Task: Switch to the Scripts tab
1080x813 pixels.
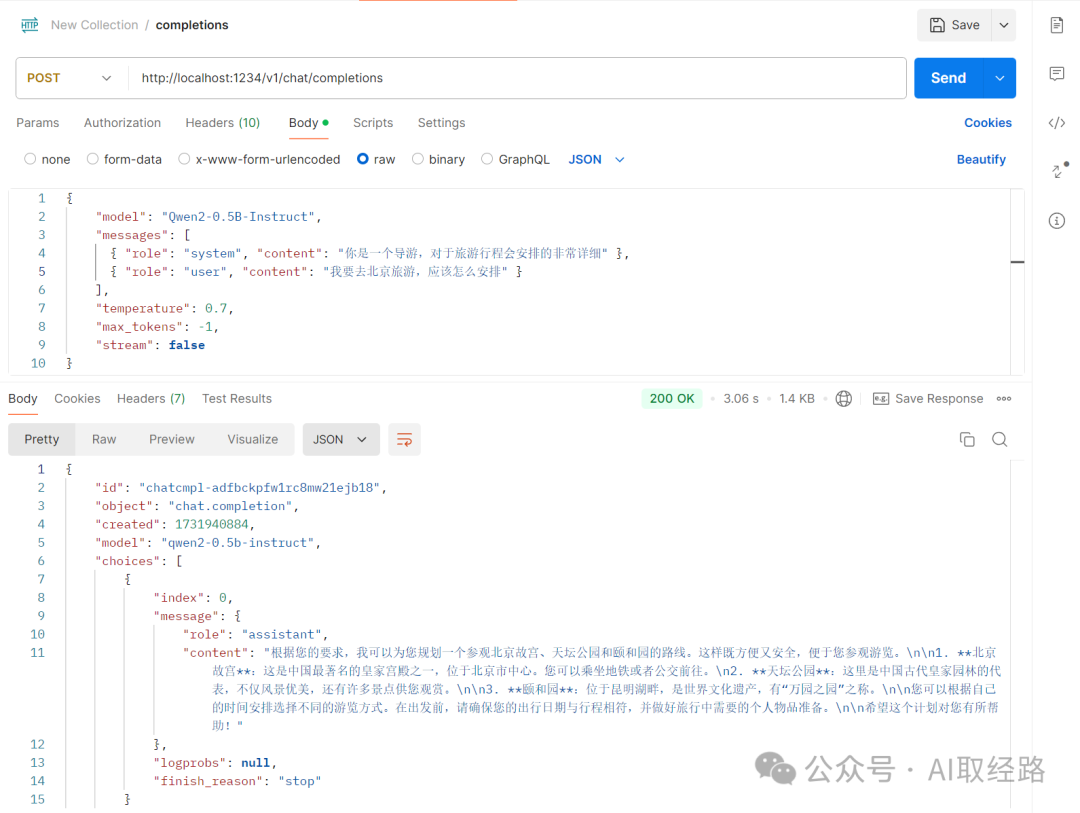Action: [373, 123]
